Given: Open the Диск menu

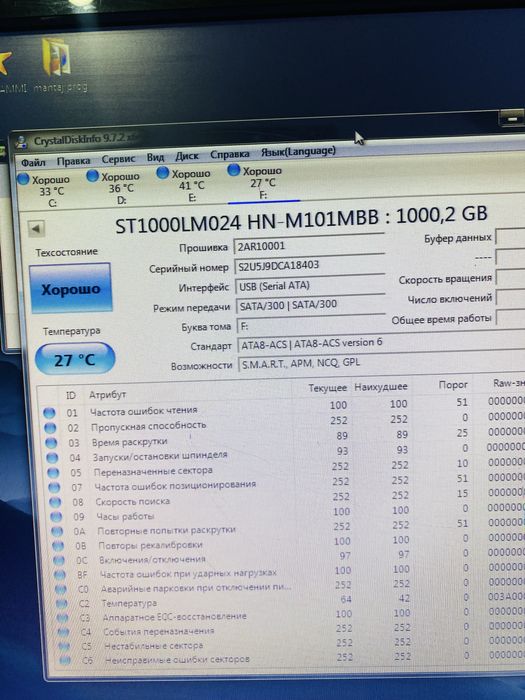Looking at the screenshot, I should click(187, 156).
